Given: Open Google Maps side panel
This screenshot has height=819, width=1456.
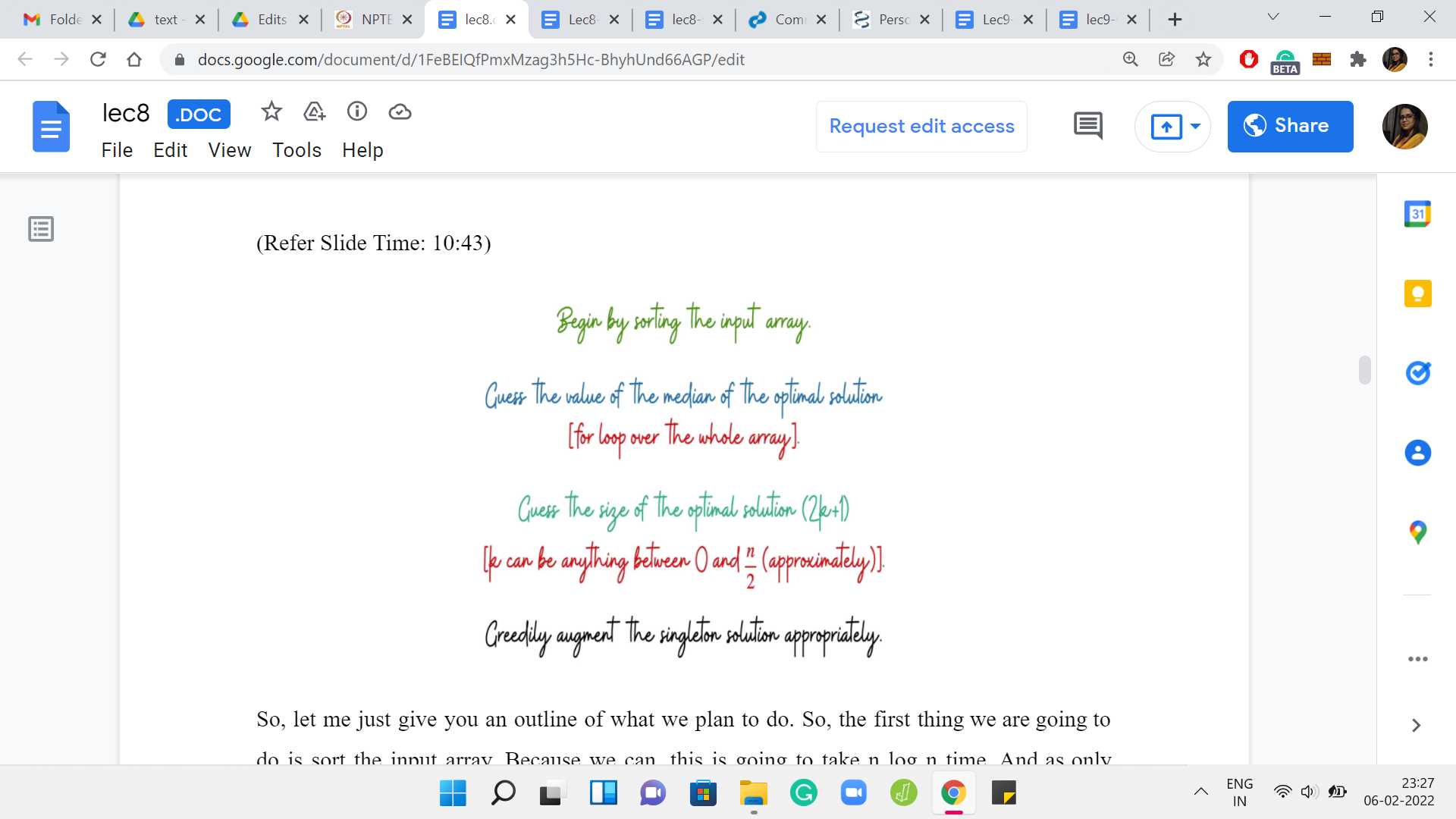Looking at the screenshot, I should click(1417, 532).
